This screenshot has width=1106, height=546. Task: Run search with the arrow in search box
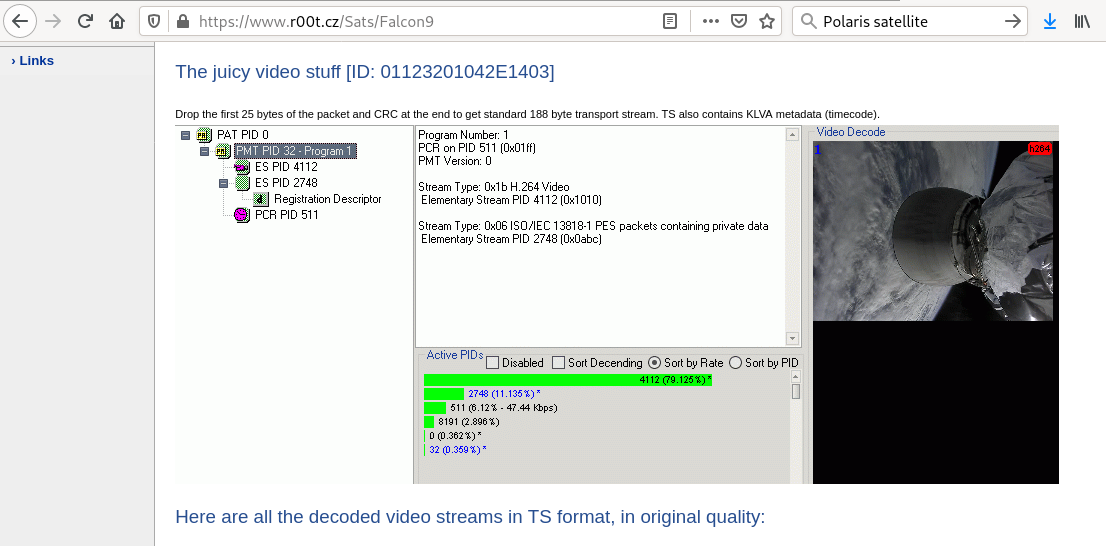tap(1012, 21)
